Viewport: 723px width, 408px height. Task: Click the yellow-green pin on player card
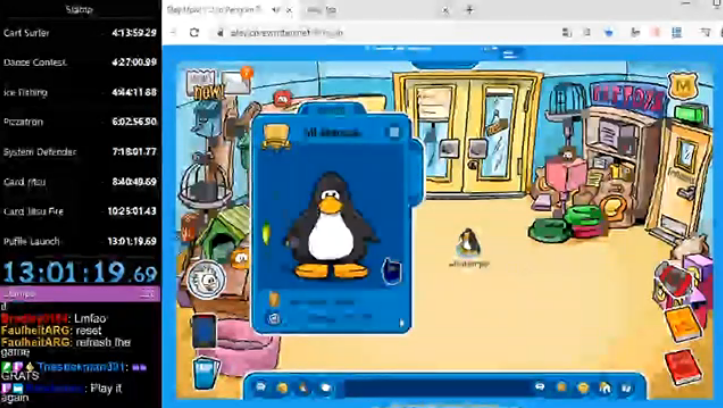pyautogui.click(x=266, y=233)
